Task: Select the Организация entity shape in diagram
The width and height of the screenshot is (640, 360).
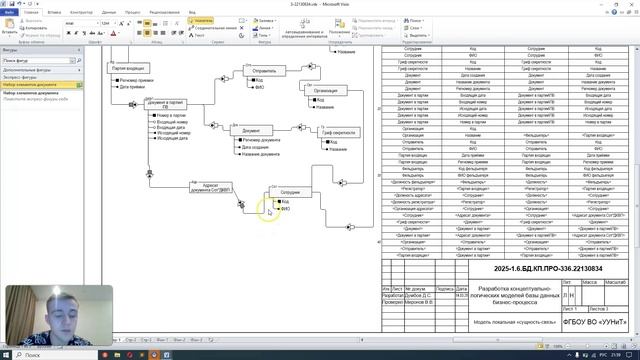Action: click(x=326, y=91)
